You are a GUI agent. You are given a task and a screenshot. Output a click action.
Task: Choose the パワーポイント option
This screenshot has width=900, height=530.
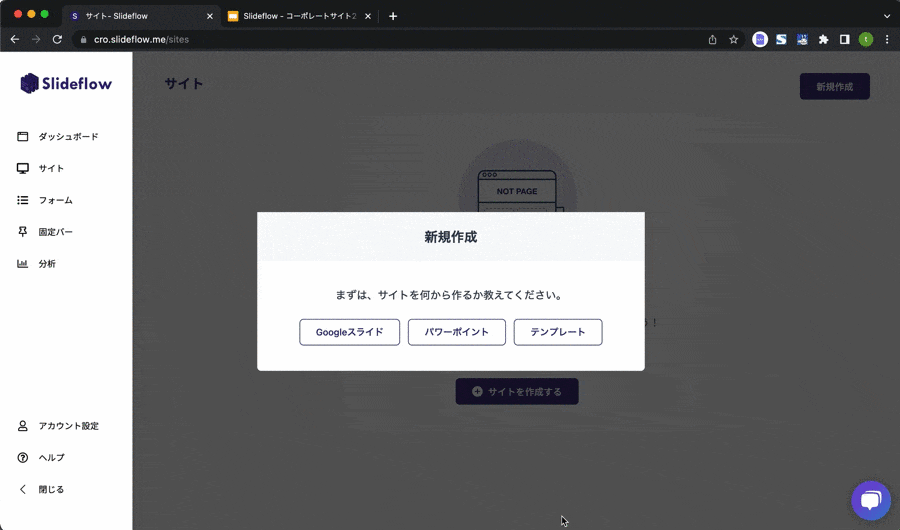pyautogui.click(x=456, y=332)
